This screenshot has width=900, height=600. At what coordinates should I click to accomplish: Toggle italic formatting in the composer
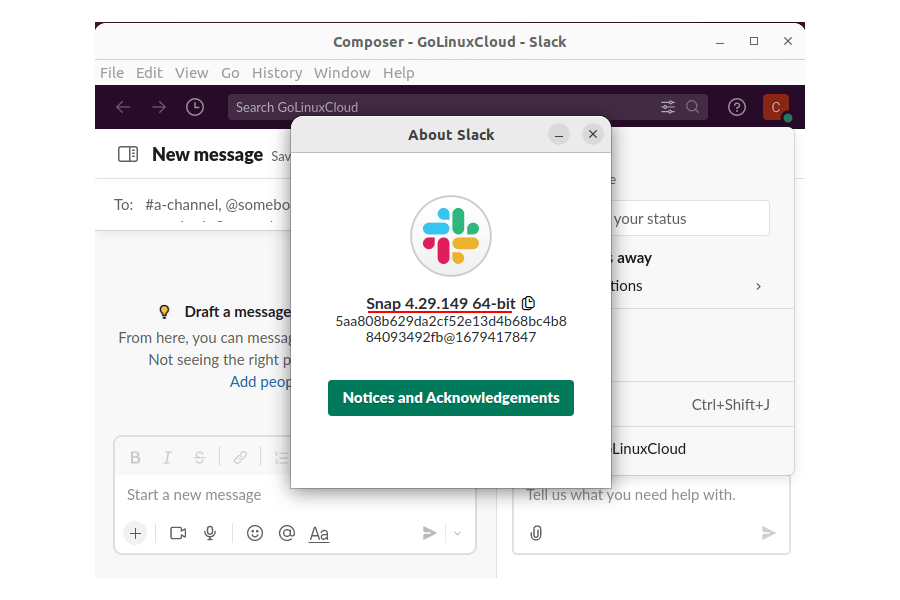pyautogui.click(x=167, y=457)
